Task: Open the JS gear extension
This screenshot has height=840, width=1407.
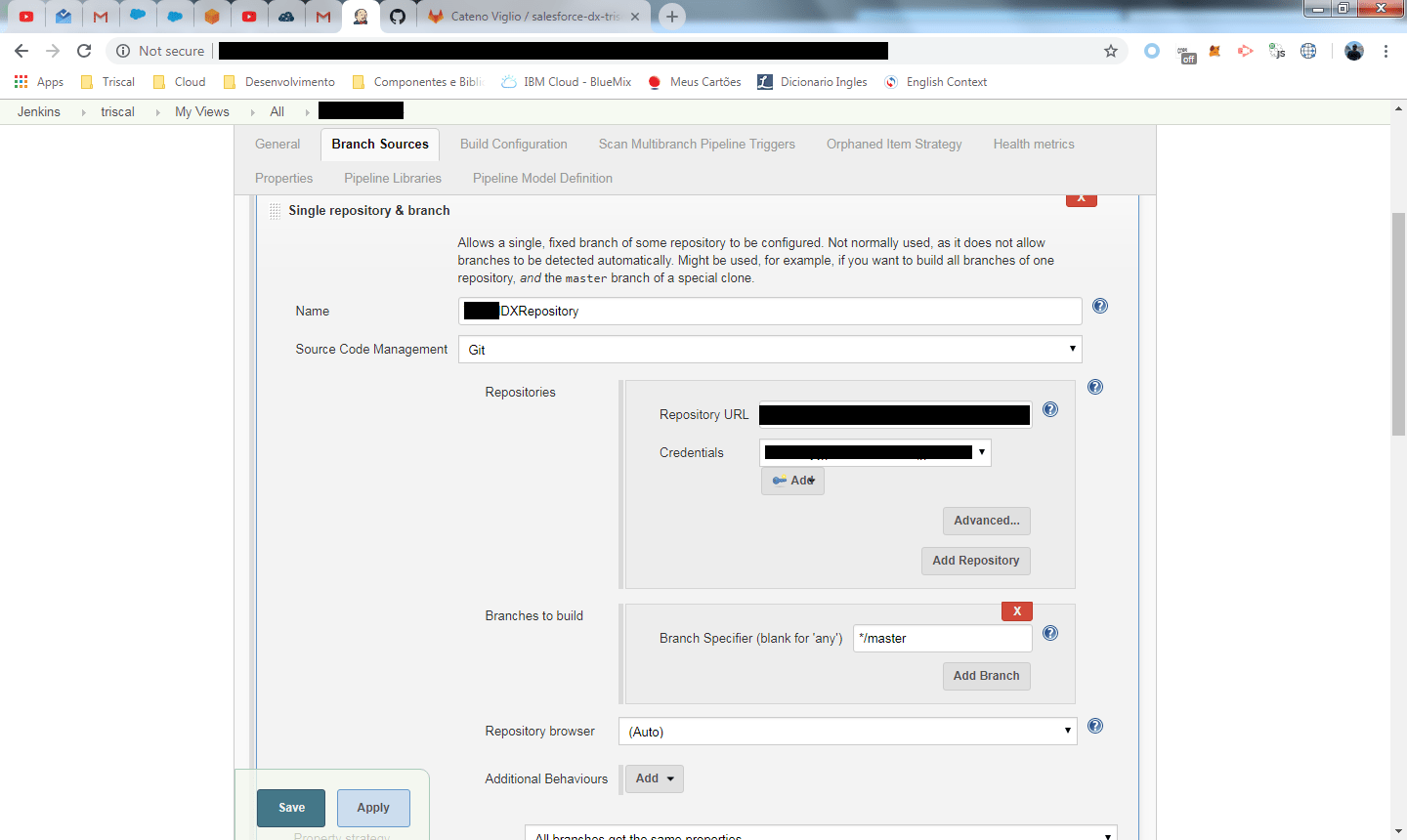Action: 1277,51
